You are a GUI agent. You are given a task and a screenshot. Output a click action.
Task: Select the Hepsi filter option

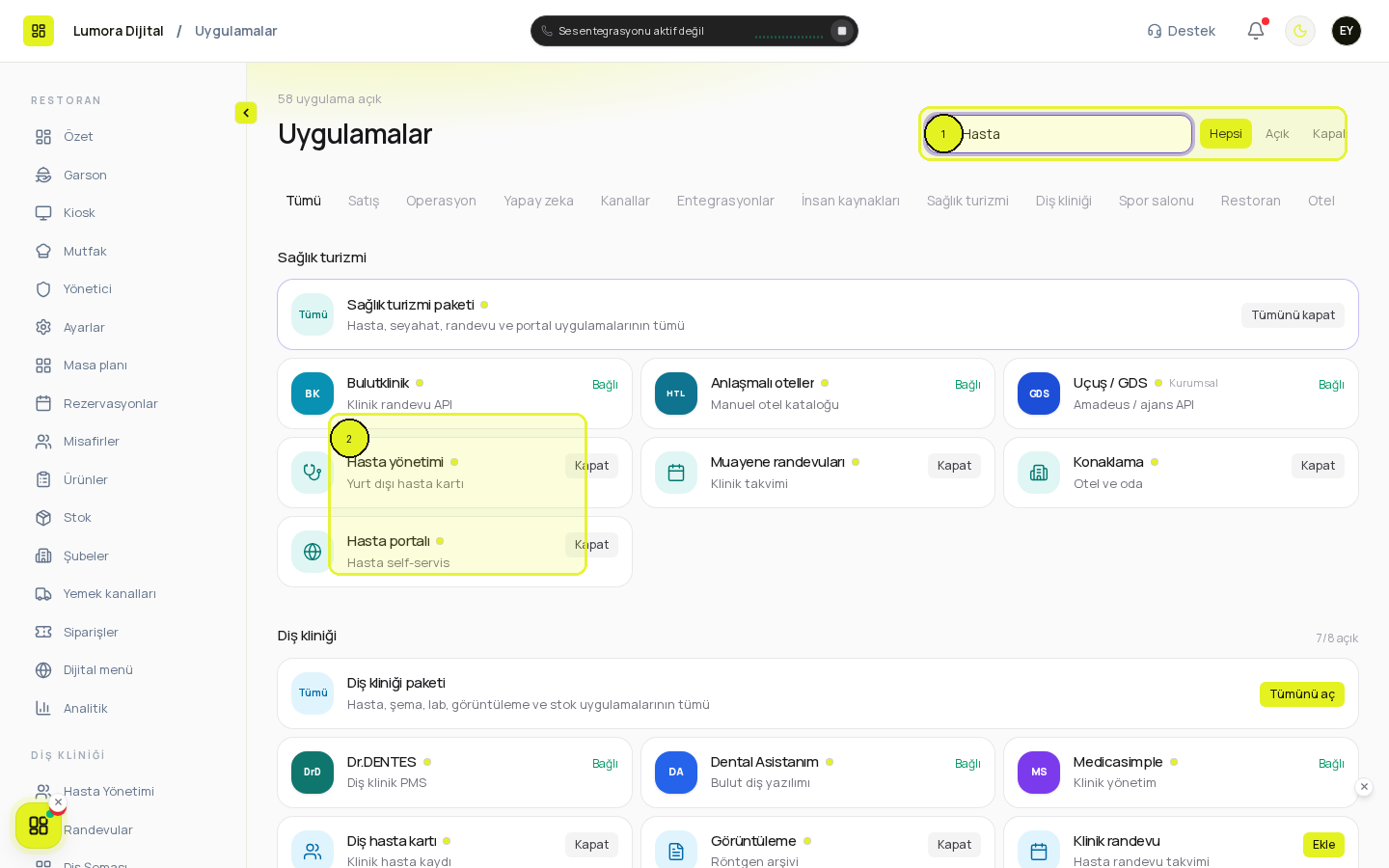pos(1226,134)
